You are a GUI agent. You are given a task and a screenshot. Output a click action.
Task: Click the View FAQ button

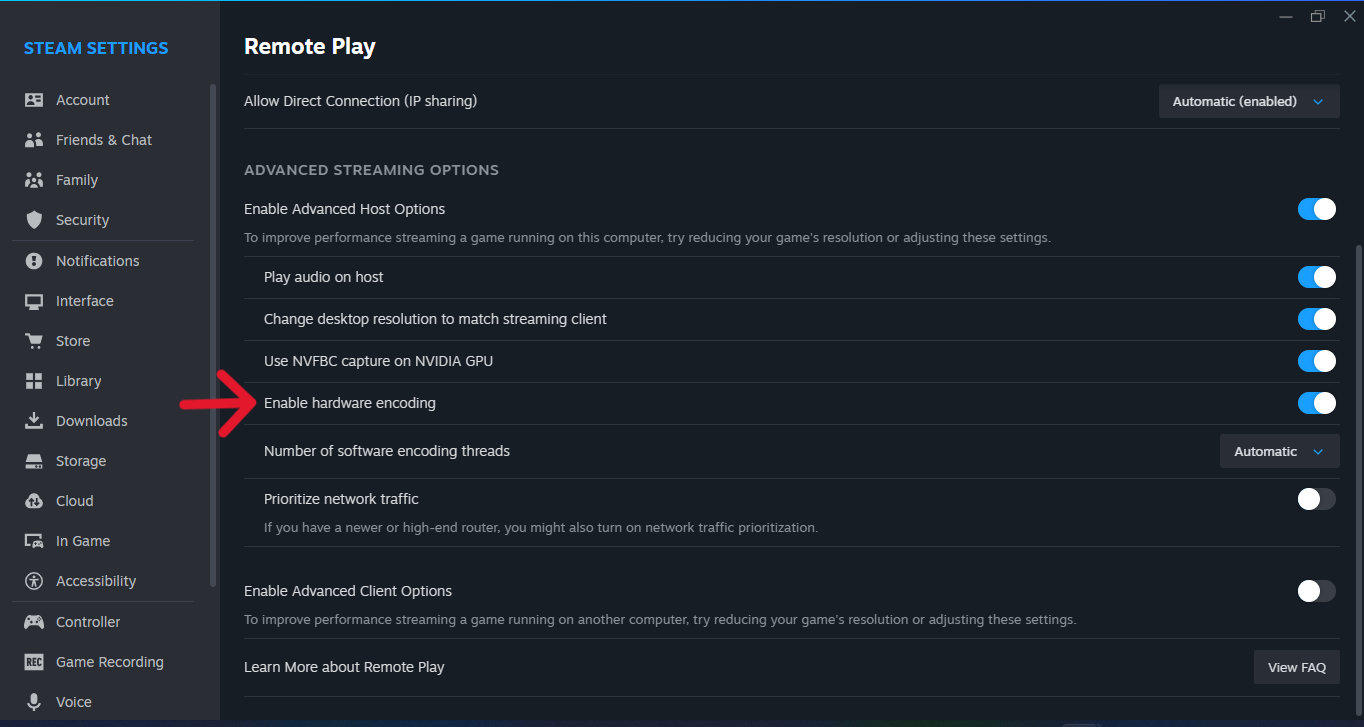(x=1296, y=666)
